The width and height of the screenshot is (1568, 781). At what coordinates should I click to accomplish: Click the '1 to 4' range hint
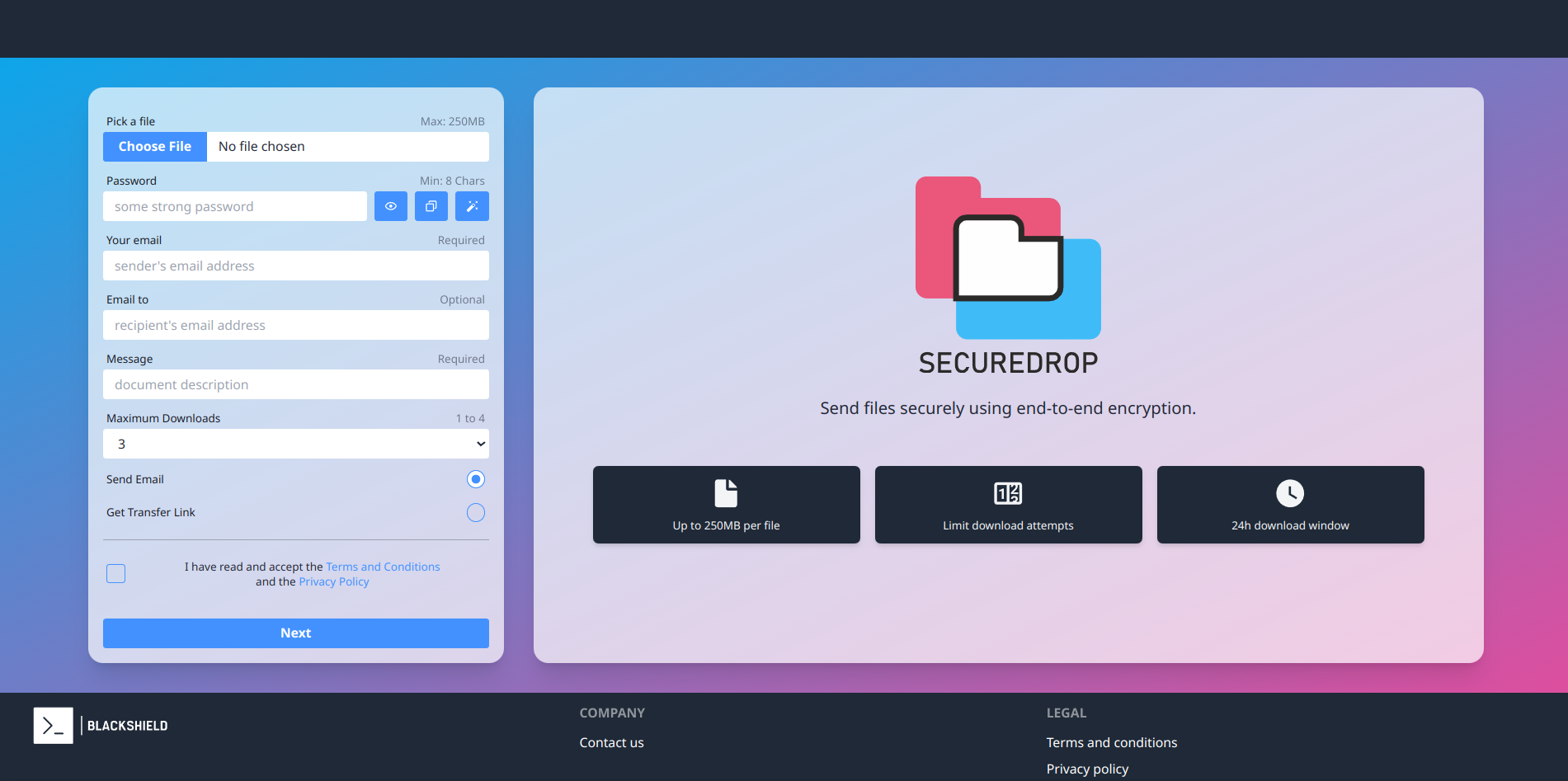(x=470, y=418)
